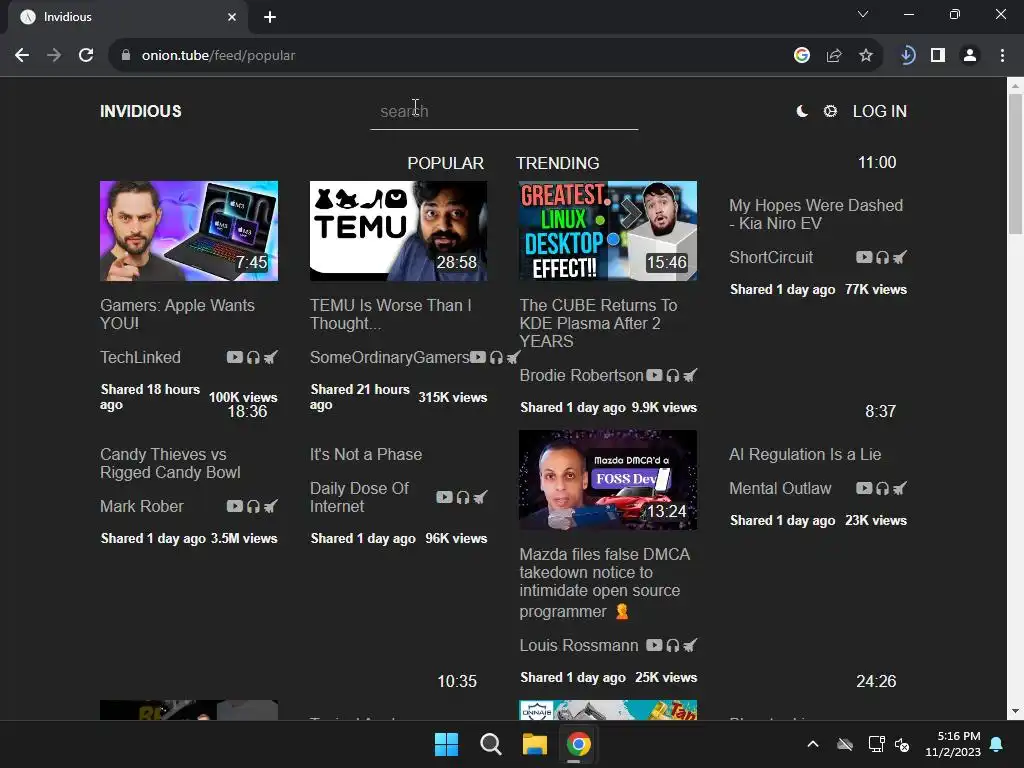This screenshot has height=768, width=1024.
Task: Open YouTube icon next to Mental Outlaw
Action: (864, 488)
